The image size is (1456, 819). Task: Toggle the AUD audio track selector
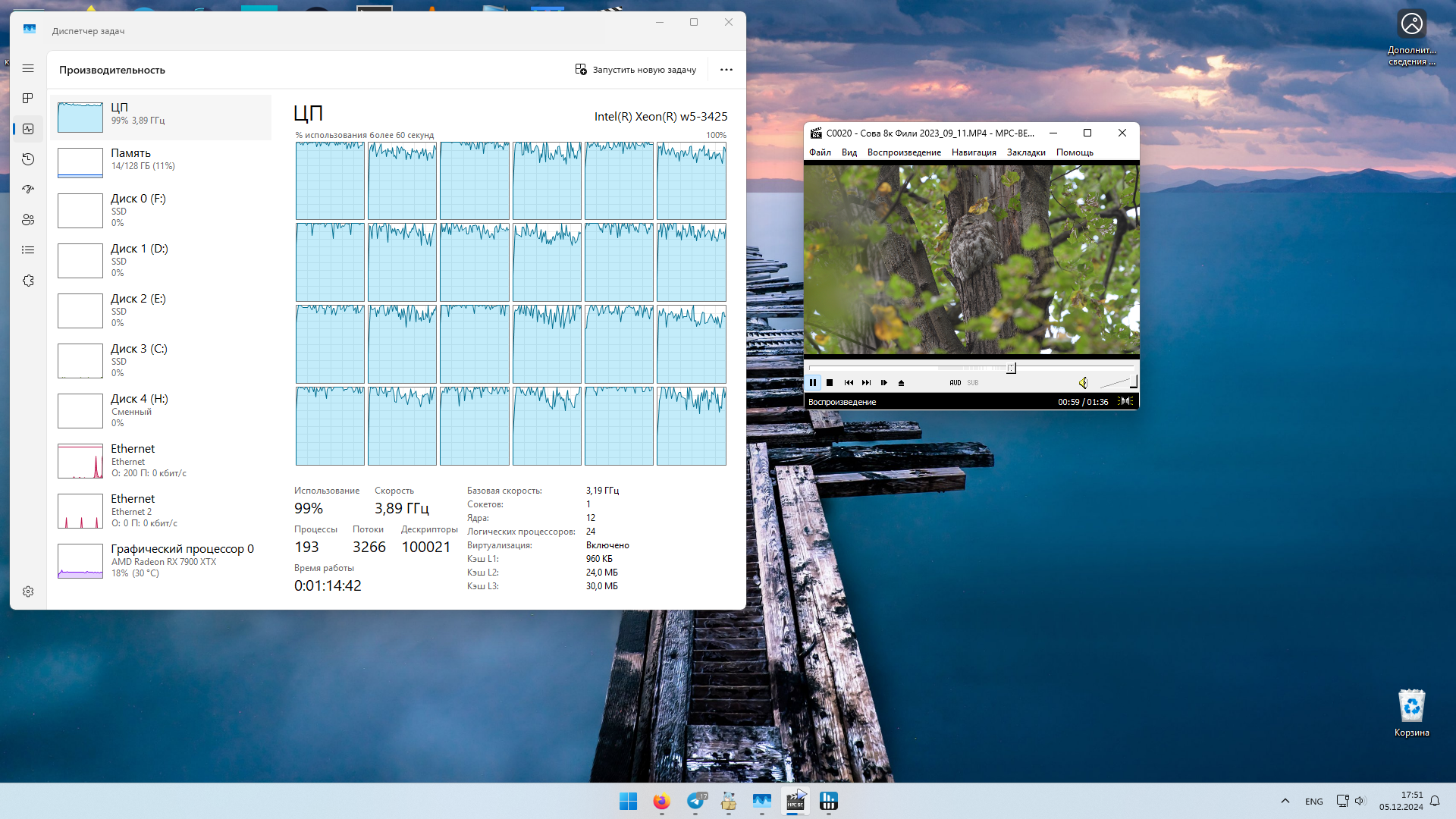point(955,383)
